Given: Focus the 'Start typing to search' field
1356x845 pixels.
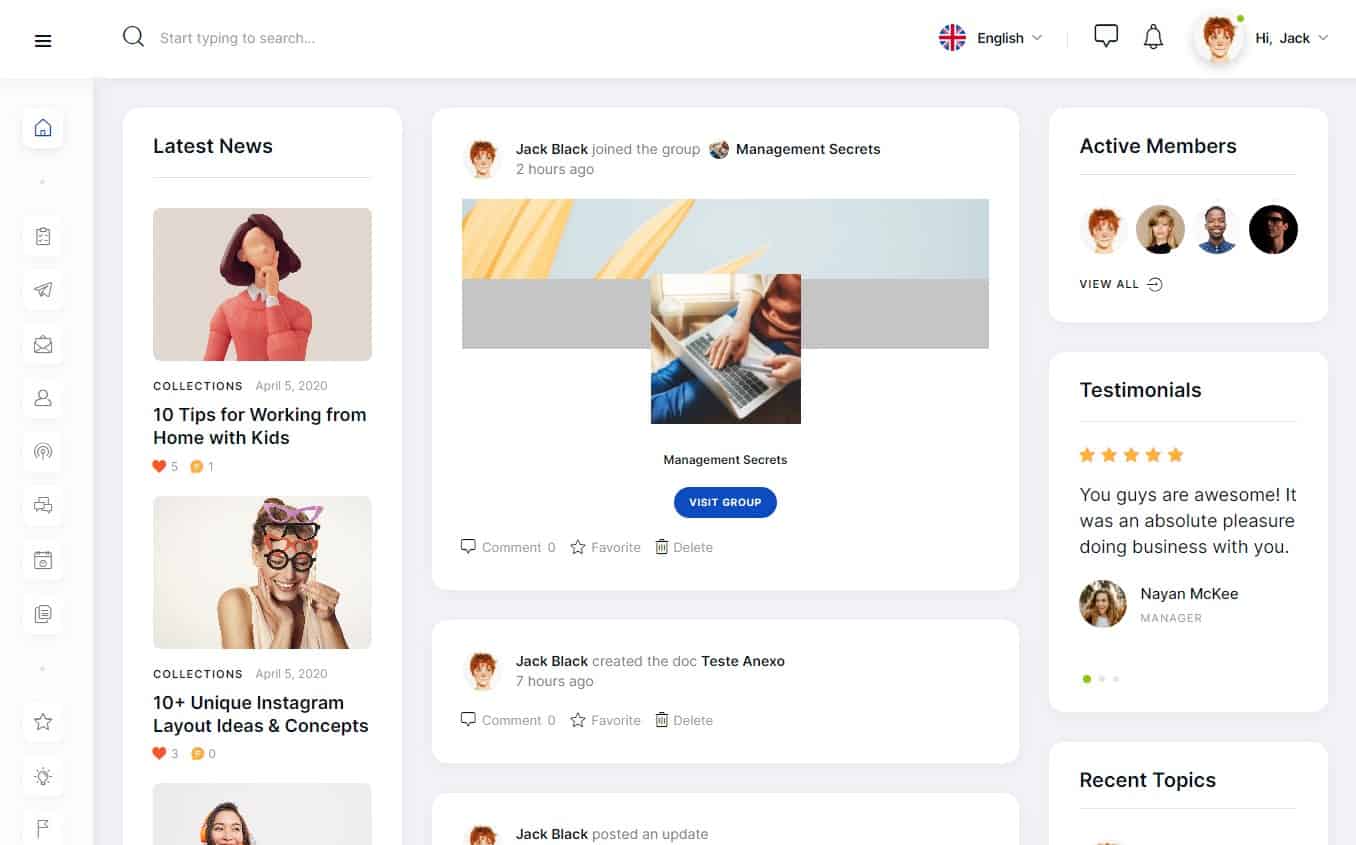Looking at the screenshot, I should pos(238,38).
